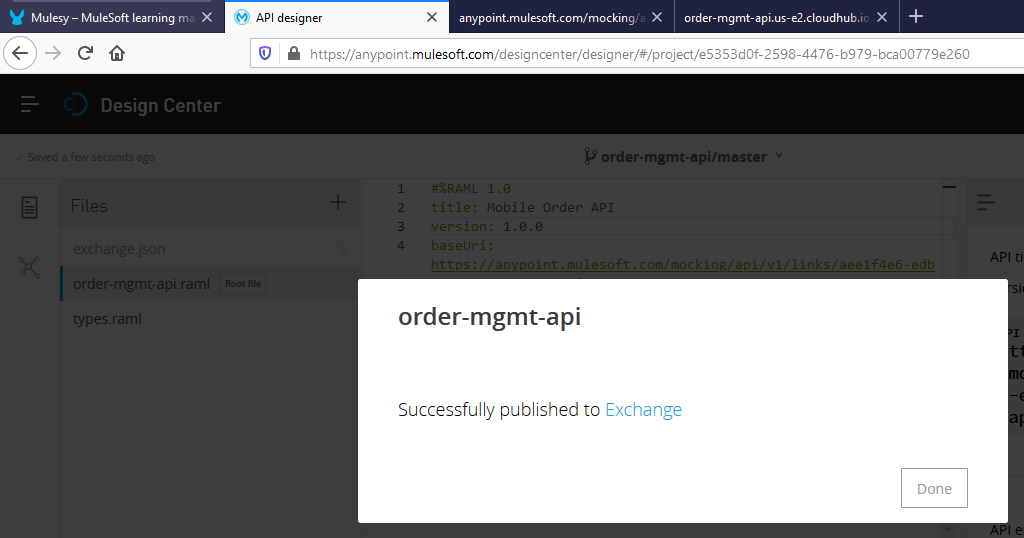
Task: Open tracking protection shield icon
Action: click(265, 54)
